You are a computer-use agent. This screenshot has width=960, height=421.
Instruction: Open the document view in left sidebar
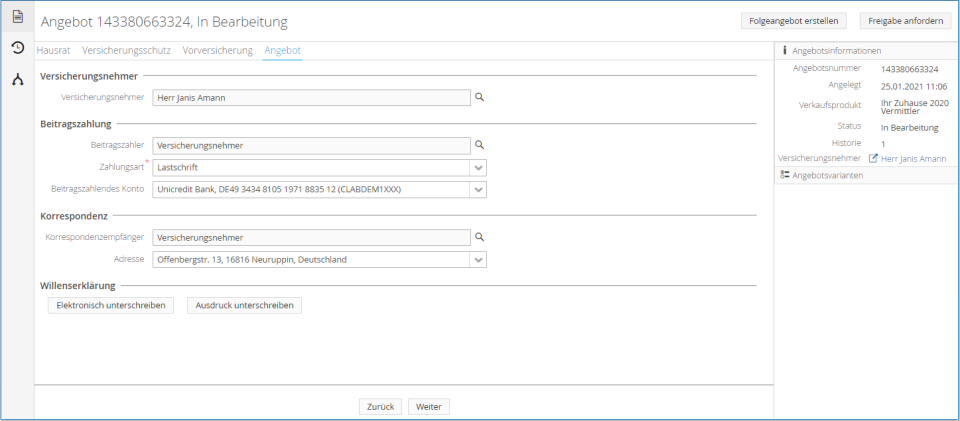(x=17, y=17)
